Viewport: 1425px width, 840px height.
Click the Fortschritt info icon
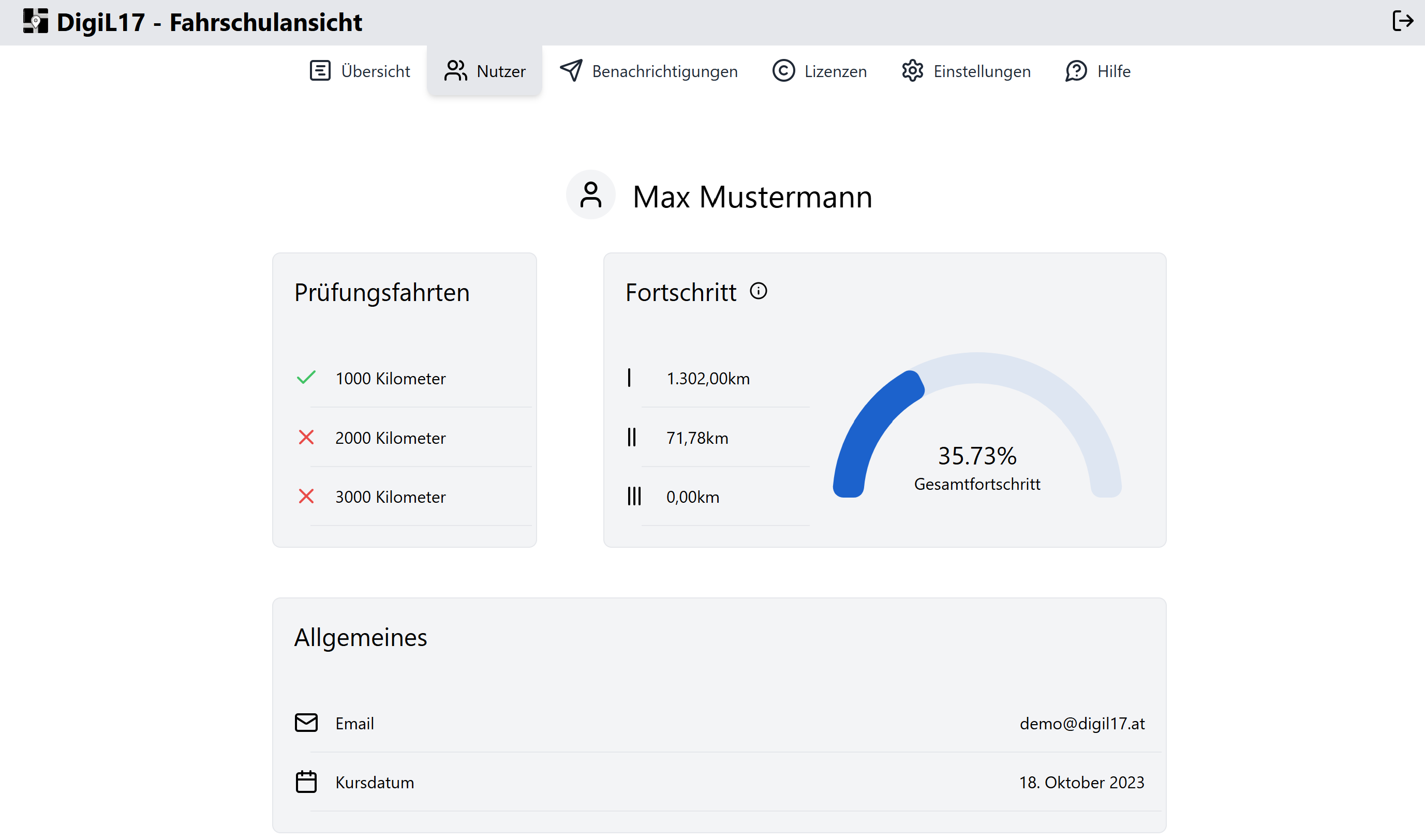click(758, 291)
